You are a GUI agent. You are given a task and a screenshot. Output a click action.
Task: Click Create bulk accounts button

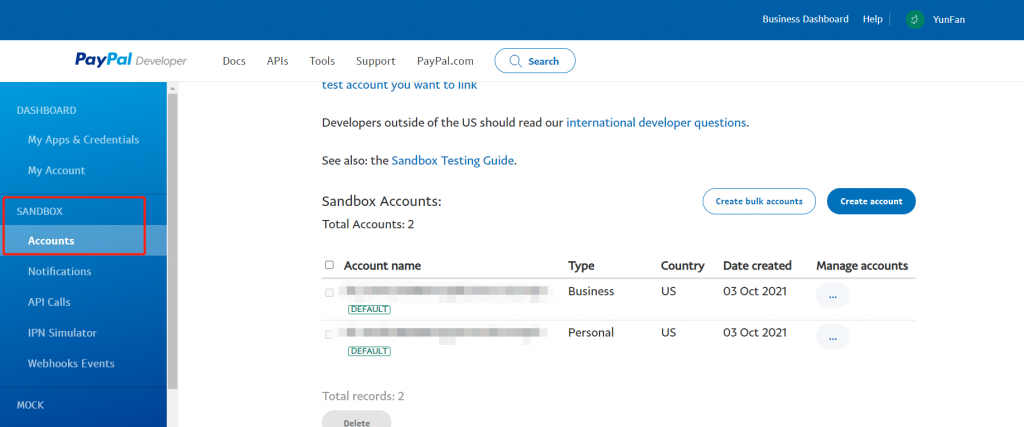tap(759, 201)
